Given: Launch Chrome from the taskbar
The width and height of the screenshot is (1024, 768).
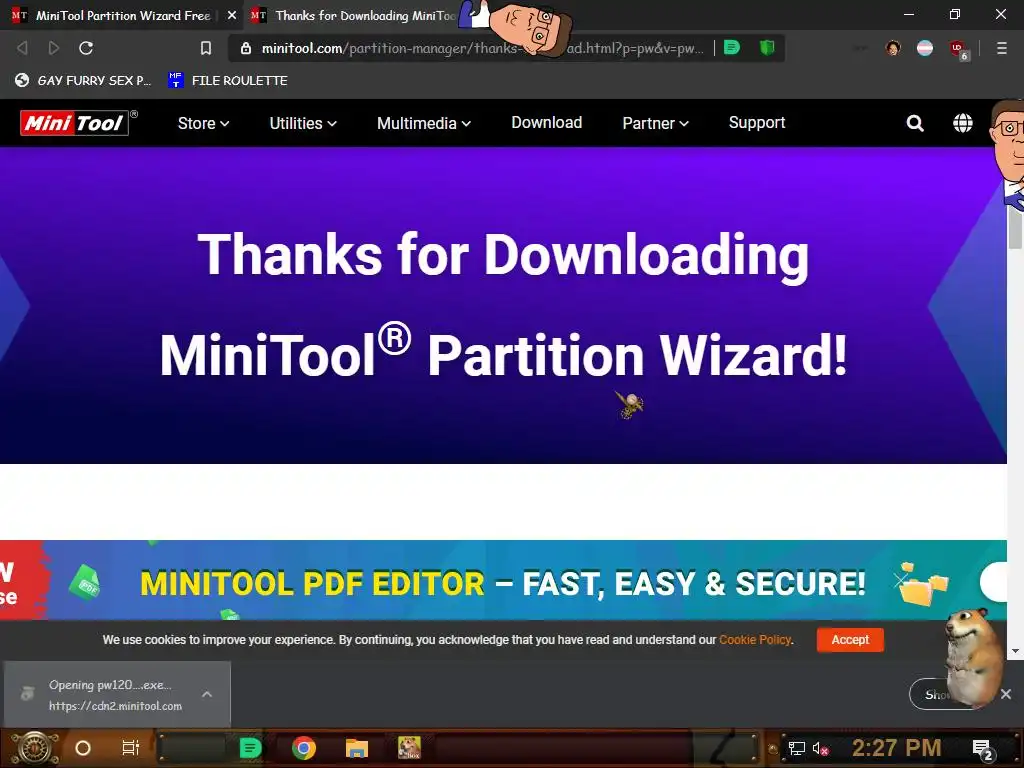Looking at the screenshot, I should [x=304, y=748].
